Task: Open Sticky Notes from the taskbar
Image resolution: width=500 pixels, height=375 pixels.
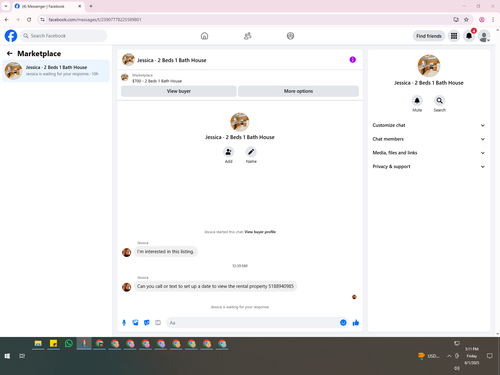Action: coord(53,343)
